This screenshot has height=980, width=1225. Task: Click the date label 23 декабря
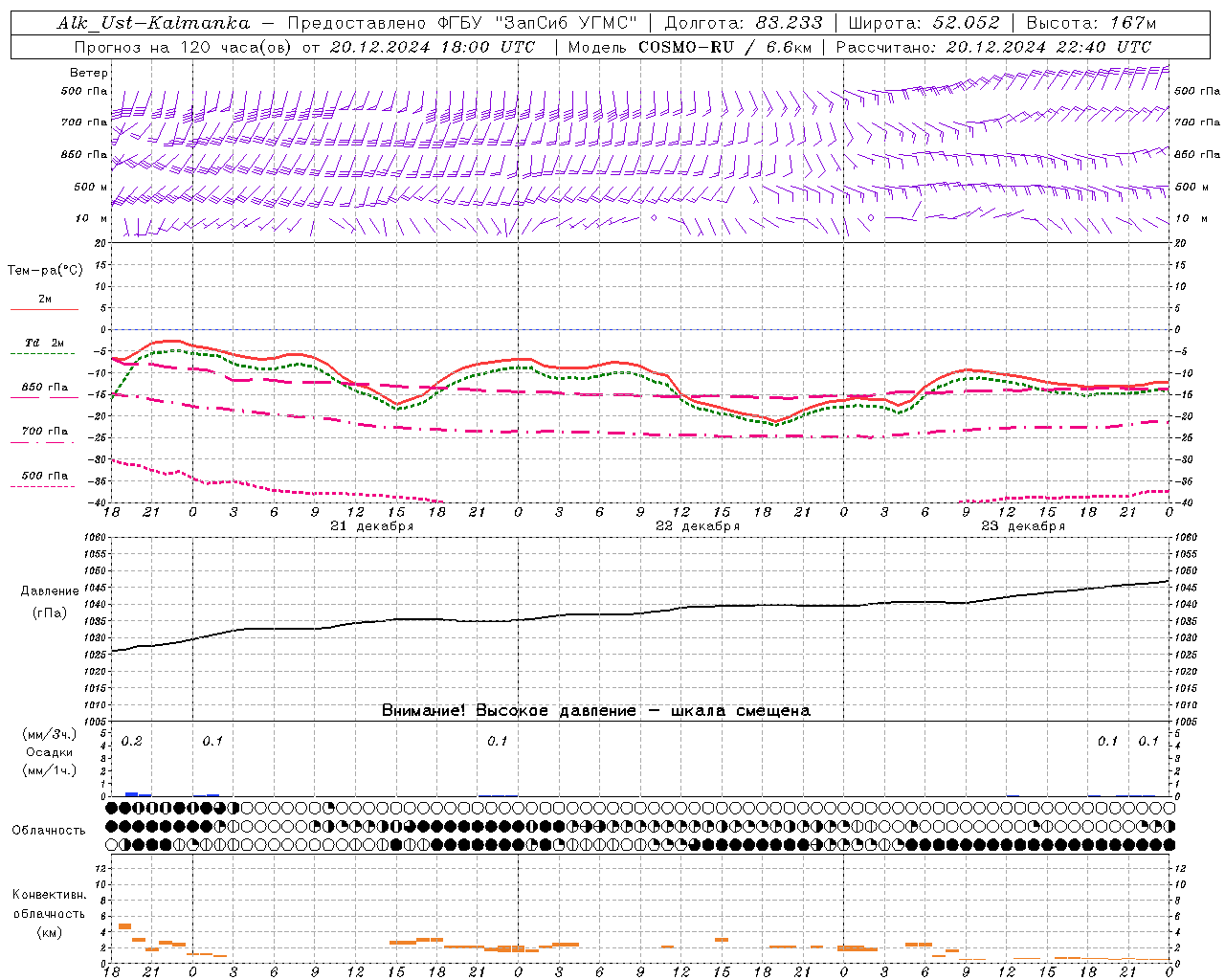pyautogui.click(x=1022, y=526)
